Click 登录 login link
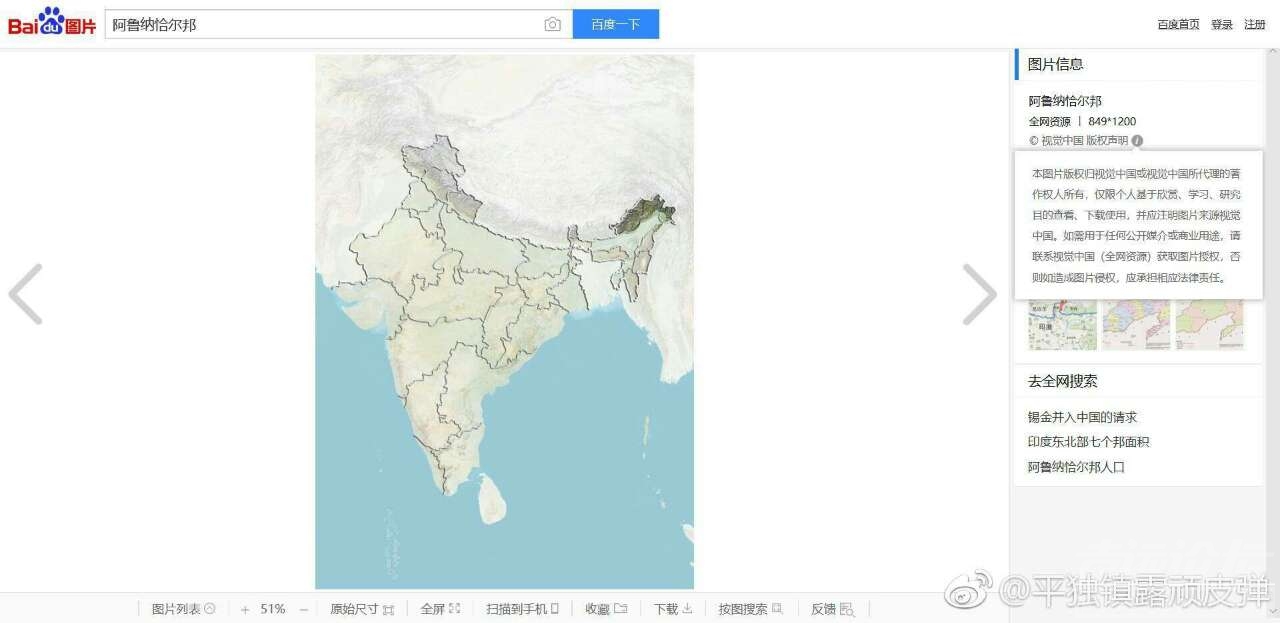 click(1222, 25)
